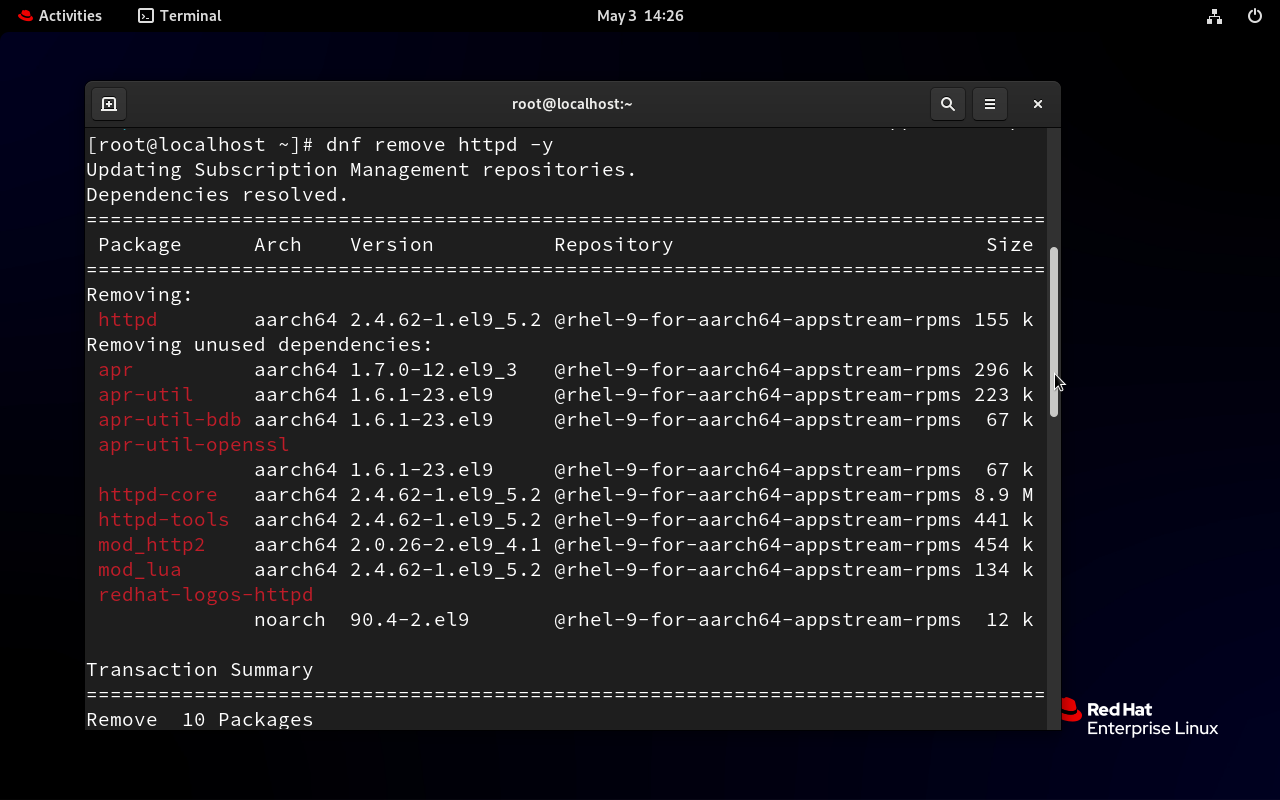This screenshot has width=1280, height=800.
Task: Click the 'root@localhost:~' window title
Action: [x=572, y=104]
